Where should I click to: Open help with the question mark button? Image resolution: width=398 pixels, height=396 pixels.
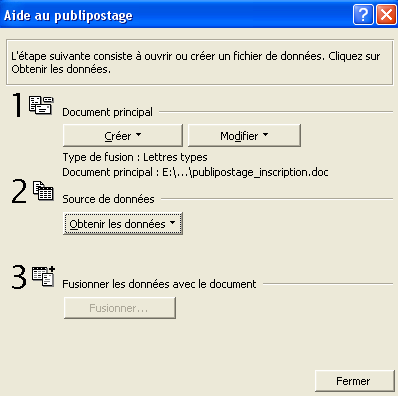pyautogui.click(x=363, y=15)
